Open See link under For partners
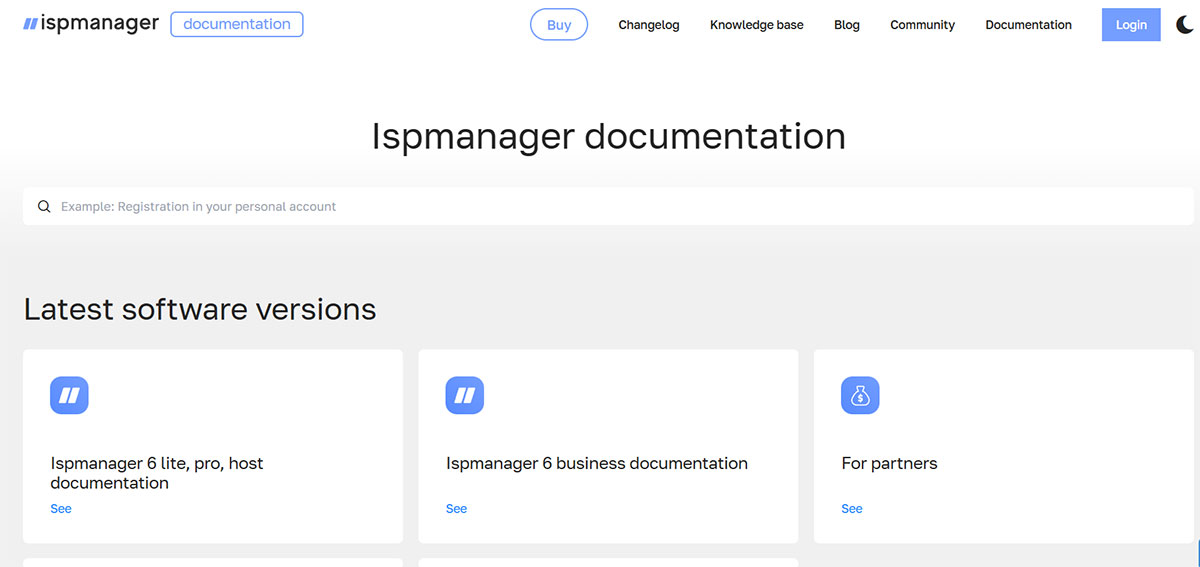The width and height of the screenshot is (1200, 567). click(x=852, y=509)
